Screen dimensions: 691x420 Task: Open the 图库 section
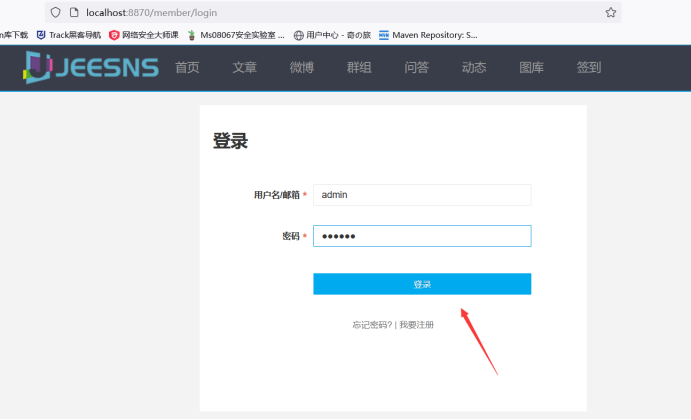tap(531, 67)
